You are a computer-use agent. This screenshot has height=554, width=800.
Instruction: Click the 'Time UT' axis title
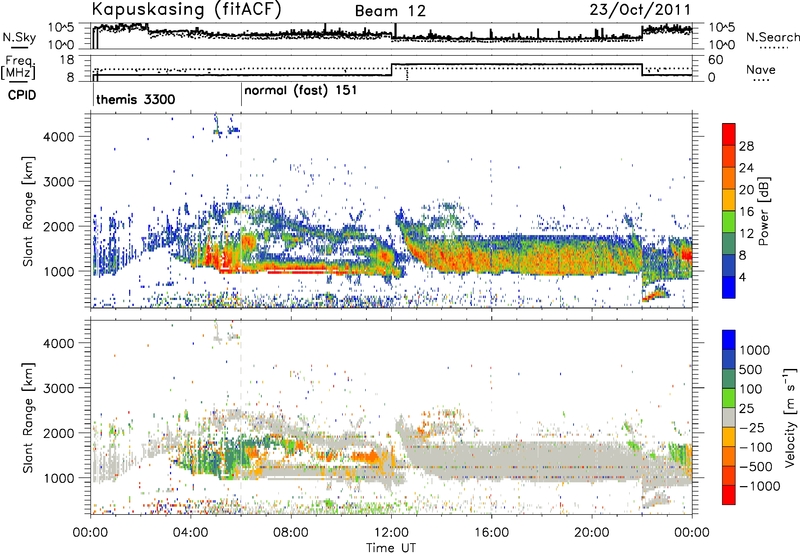(x=391, y=547)
